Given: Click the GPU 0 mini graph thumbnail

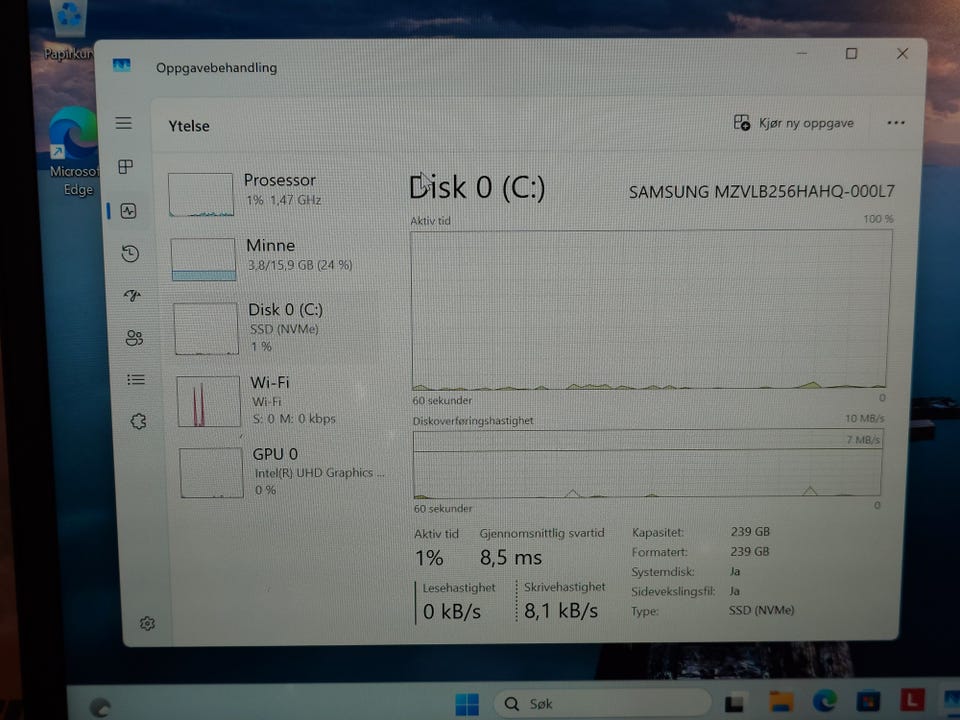Looking at the screenshot, I should point(211,473).
